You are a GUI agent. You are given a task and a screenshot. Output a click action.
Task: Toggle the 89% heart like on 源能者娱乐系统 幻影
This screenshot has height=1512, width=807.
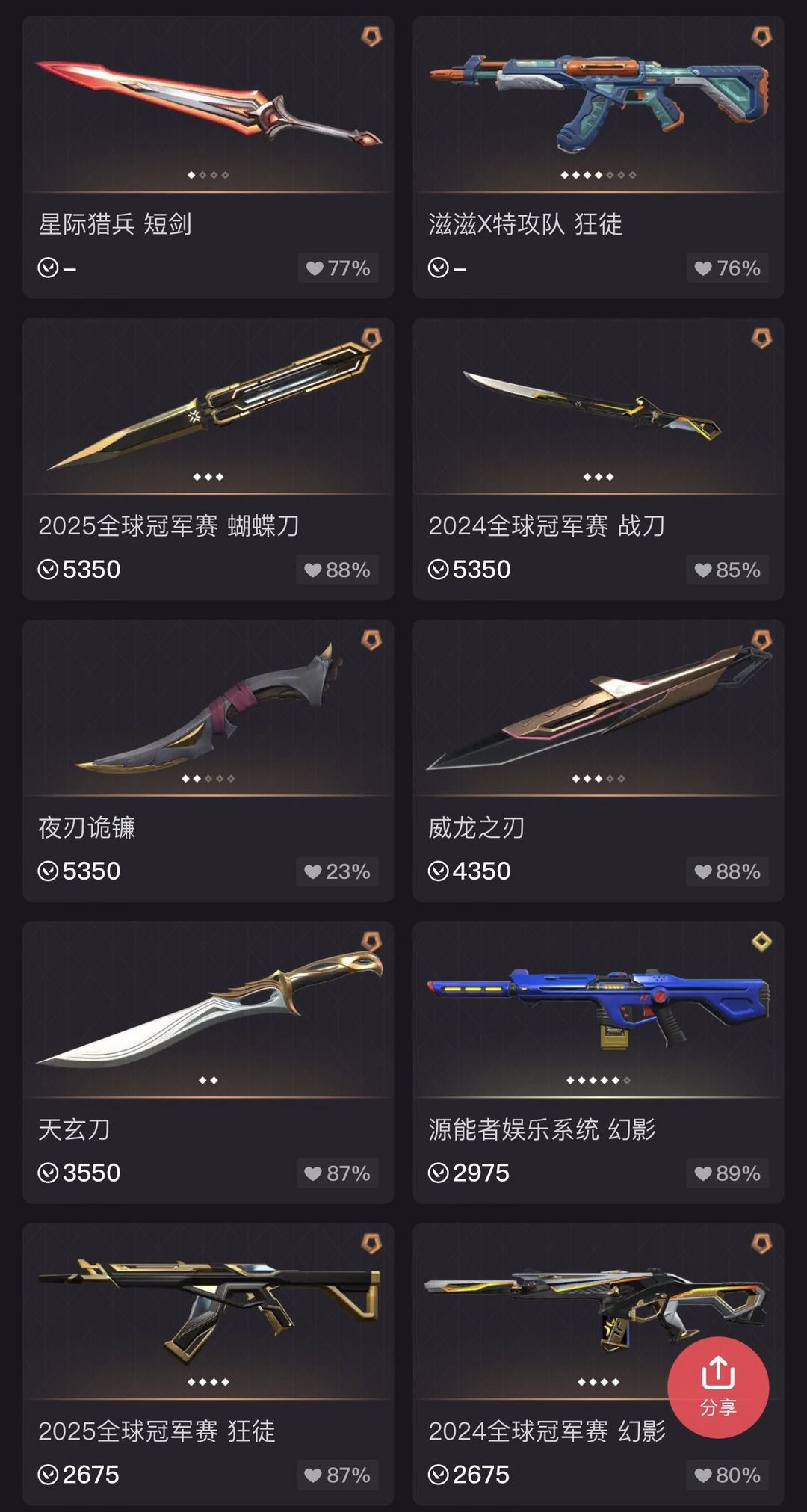tap(727, 1173)
